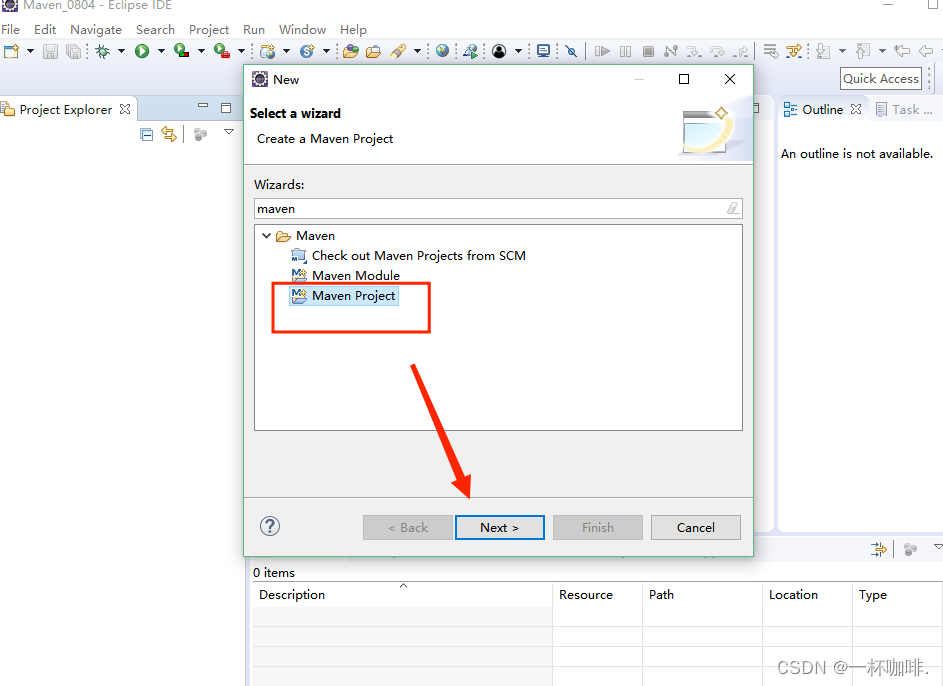Click the Suspend pause icon
Screen dimensions: 943x686
625,51
